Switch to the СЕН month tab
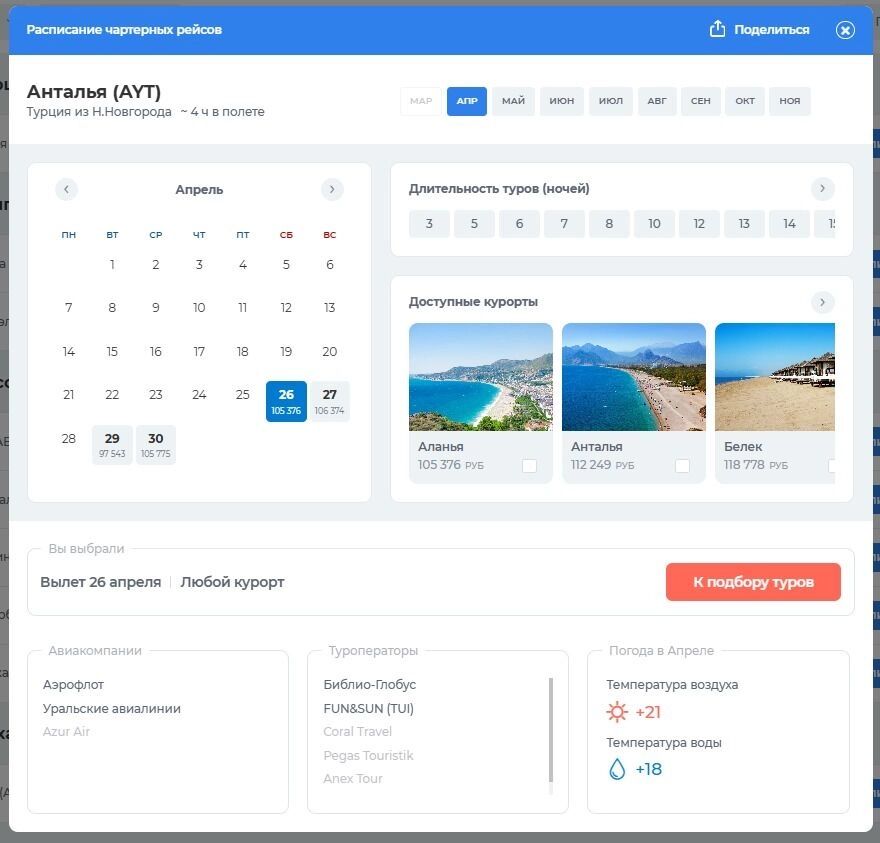 (x=700, y=101)
